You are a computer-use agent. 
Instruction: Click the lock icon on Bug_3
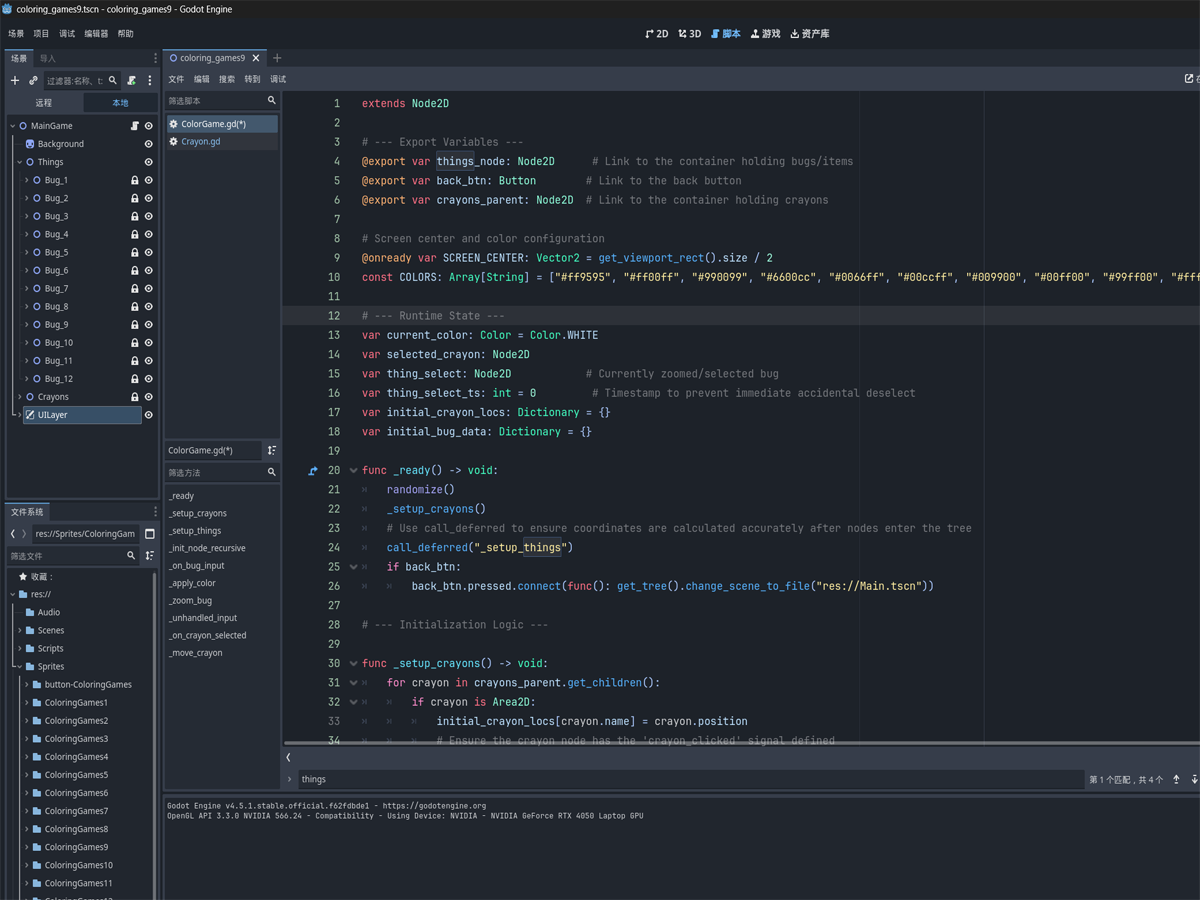pos(135,216)
